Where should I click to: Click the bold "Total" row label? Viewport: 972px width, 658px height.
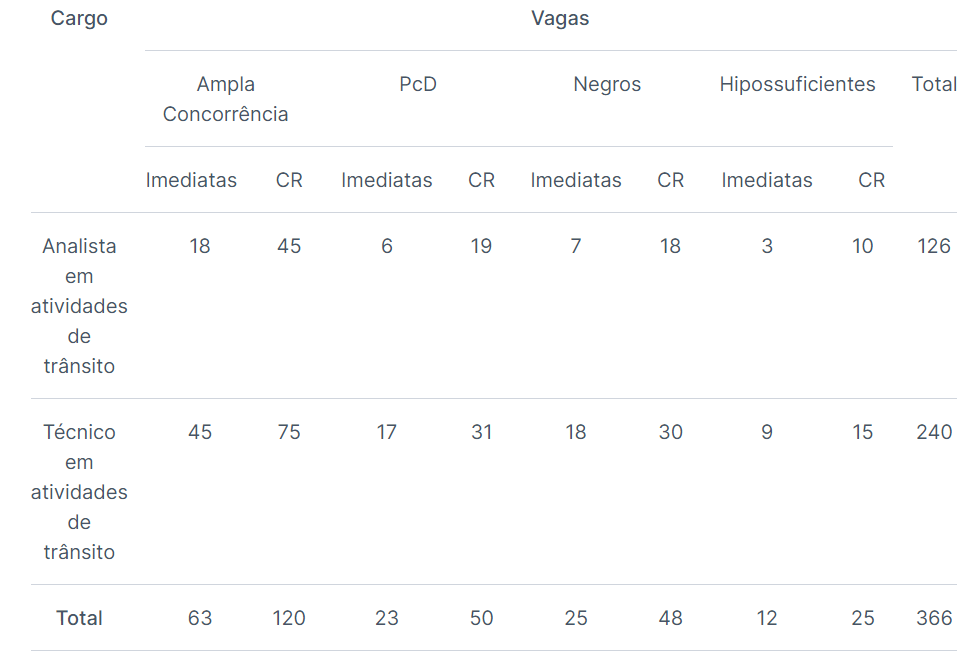(79, 618)
